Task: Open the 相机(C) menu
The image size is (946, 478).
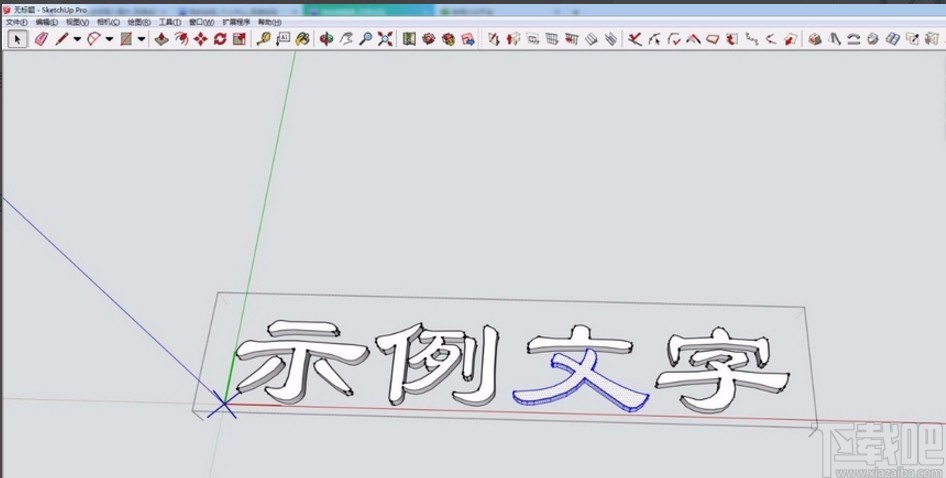Action: coord(108,22)
